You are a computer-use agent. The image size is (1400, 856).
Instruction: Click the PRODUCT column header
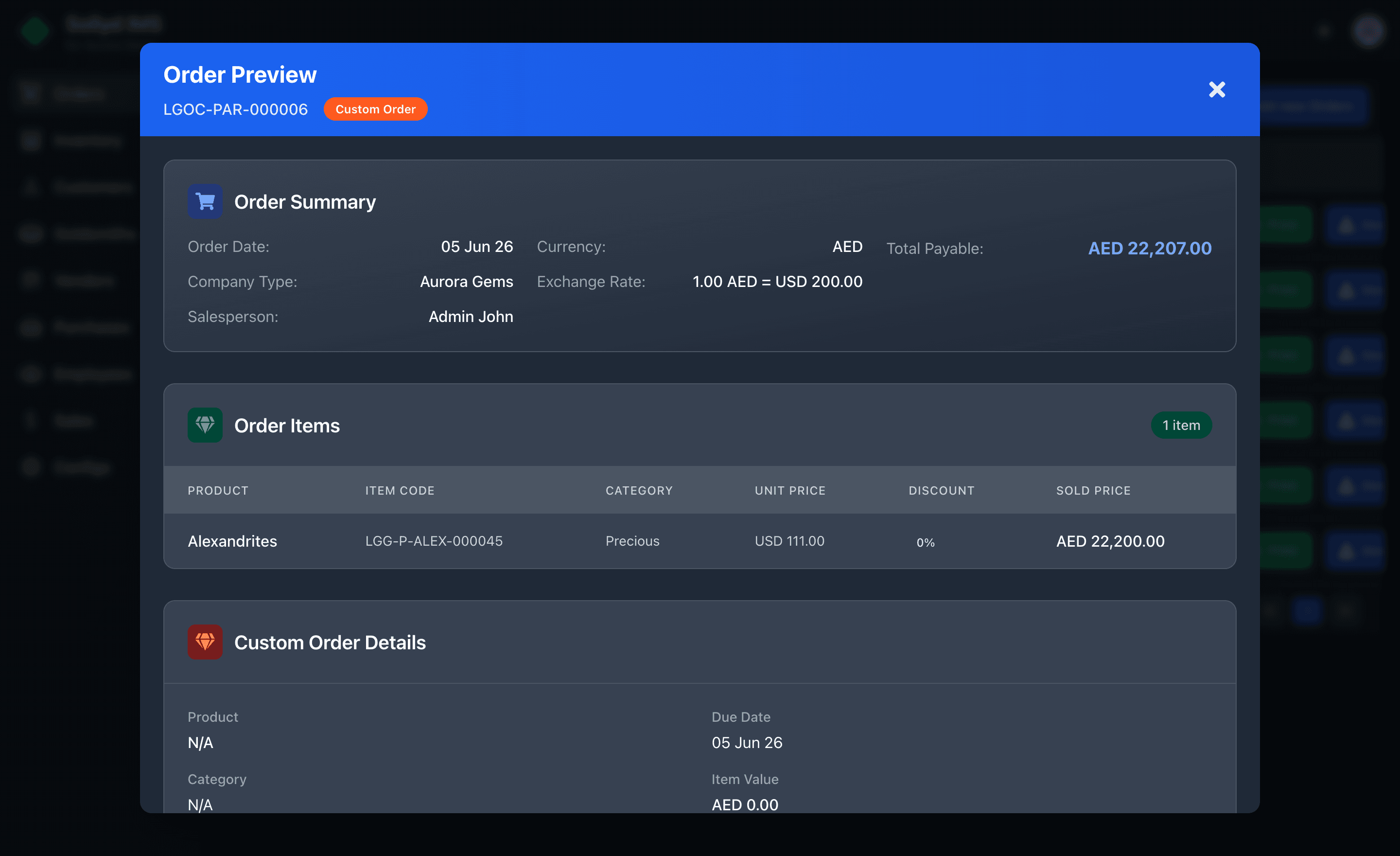click(218, 491)
